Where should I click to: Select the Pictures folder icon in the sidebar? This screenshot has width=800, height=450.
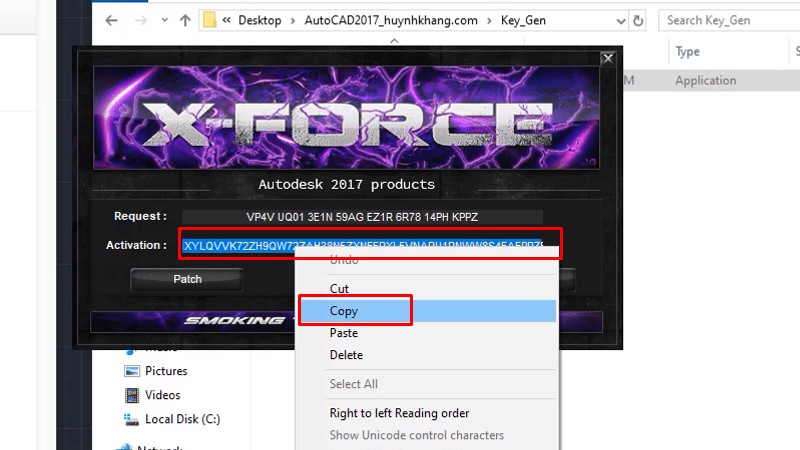tap(131, 371)
